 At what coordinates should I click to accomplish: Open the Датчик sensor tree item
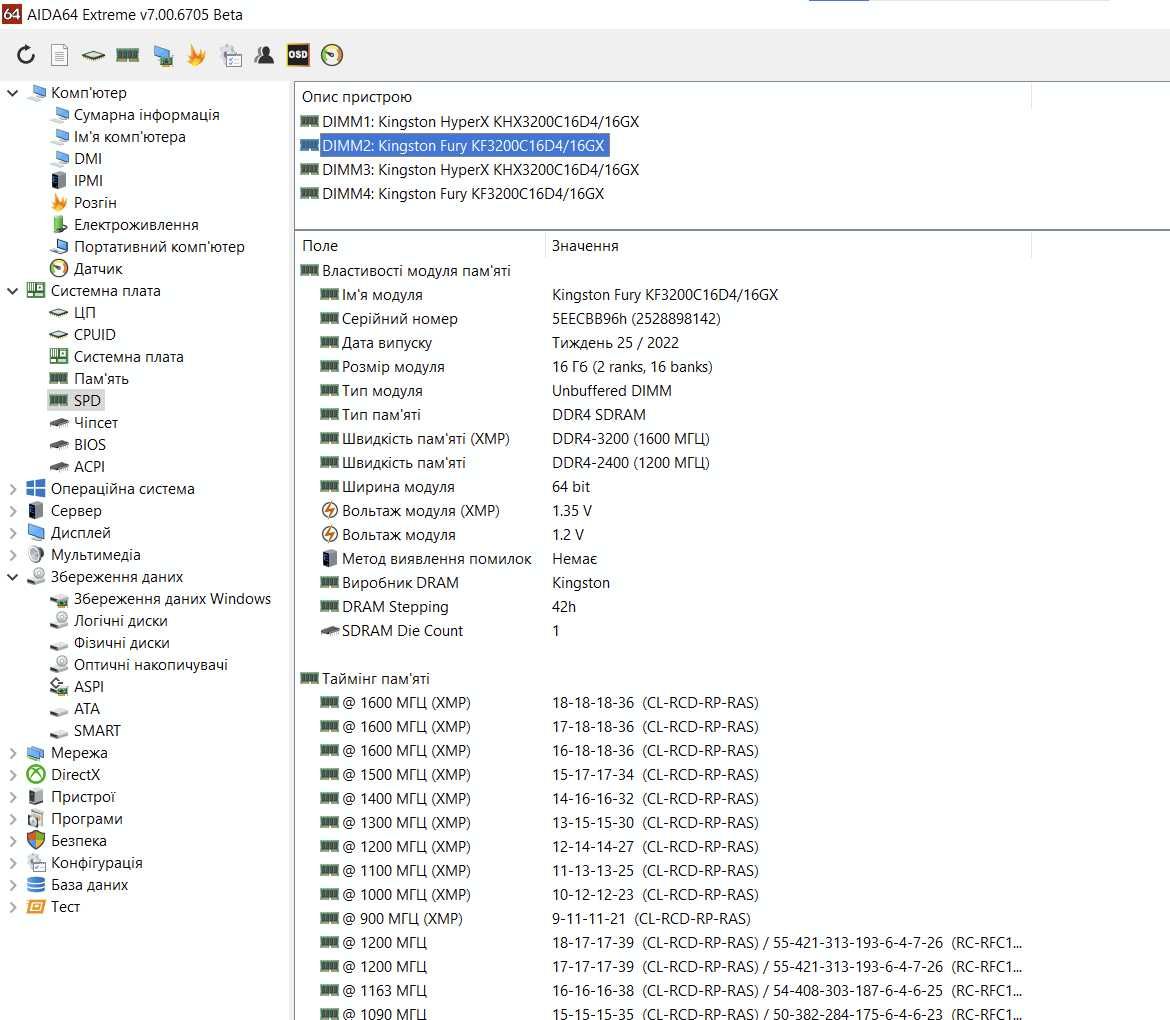(98, 269)
